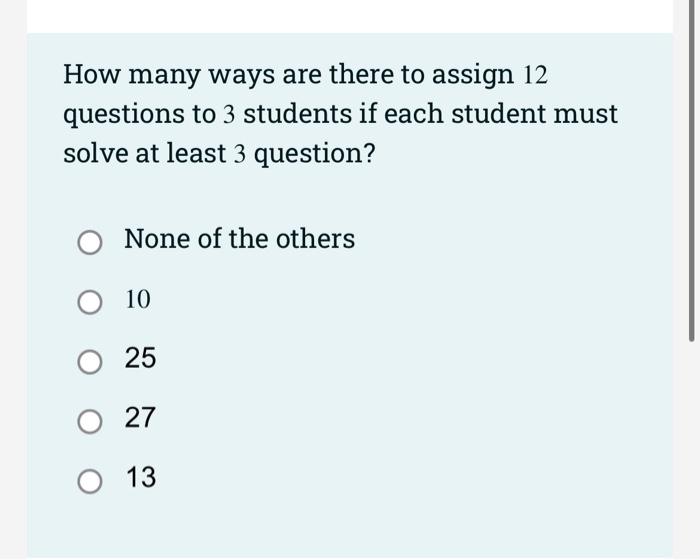The height and width of the screenshot is (560, 700).
Task: Click the answer label text '10'
Action: tap(138, 299)
